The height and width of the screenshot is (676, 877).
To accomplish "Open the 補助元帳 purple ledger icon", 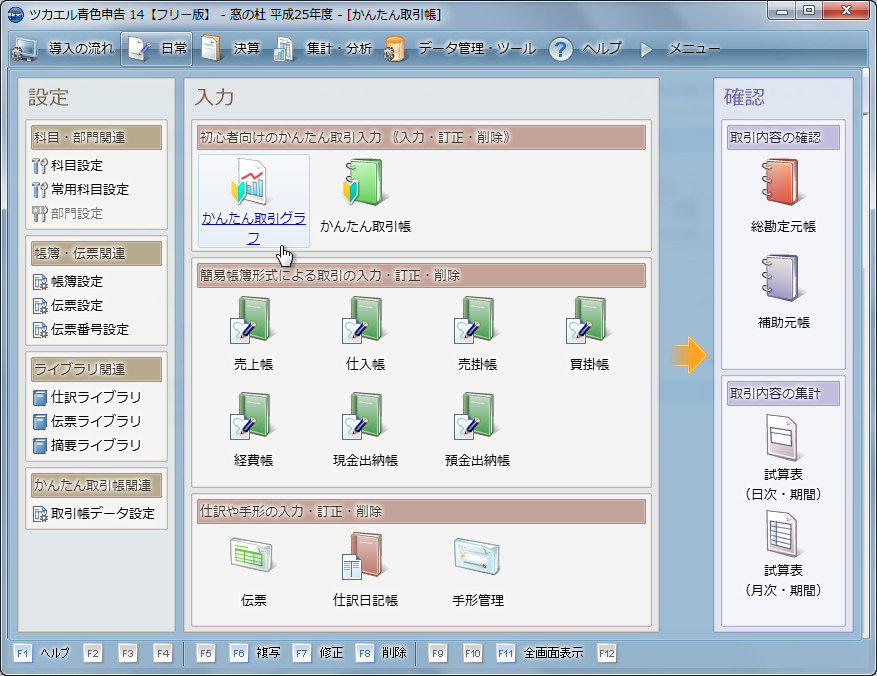I will pos(782,278).
